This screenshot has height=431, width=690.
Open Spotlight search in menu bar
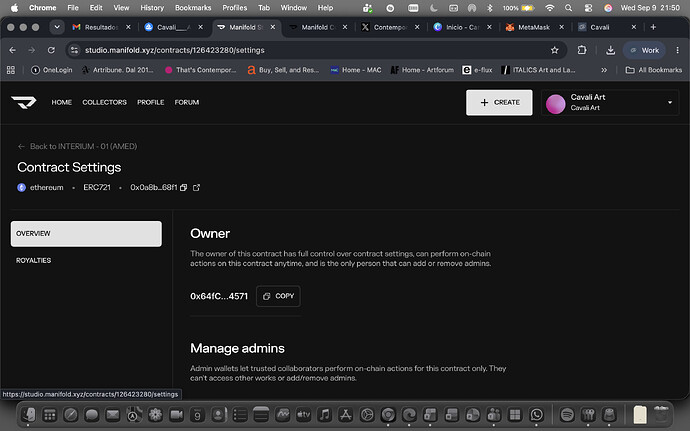(x=568, y=8)
